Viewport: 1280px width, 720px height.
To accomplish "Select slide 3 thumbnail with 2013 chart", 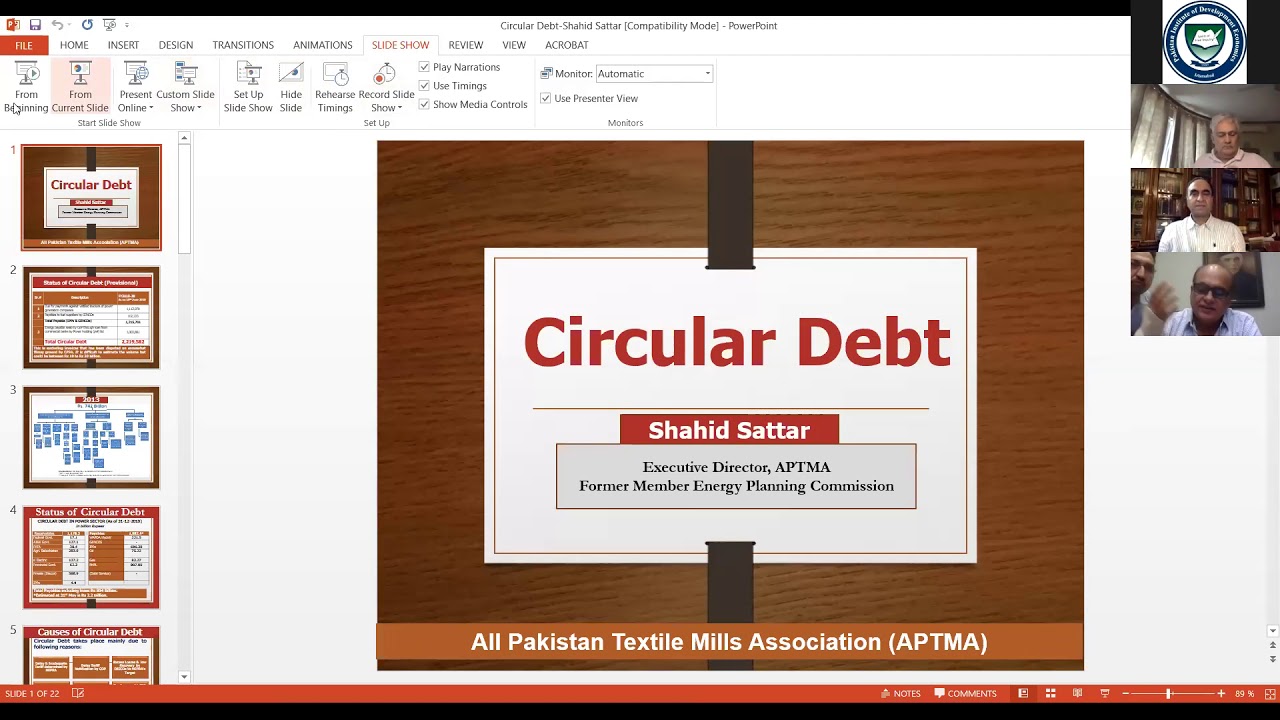I will [91, 437].
